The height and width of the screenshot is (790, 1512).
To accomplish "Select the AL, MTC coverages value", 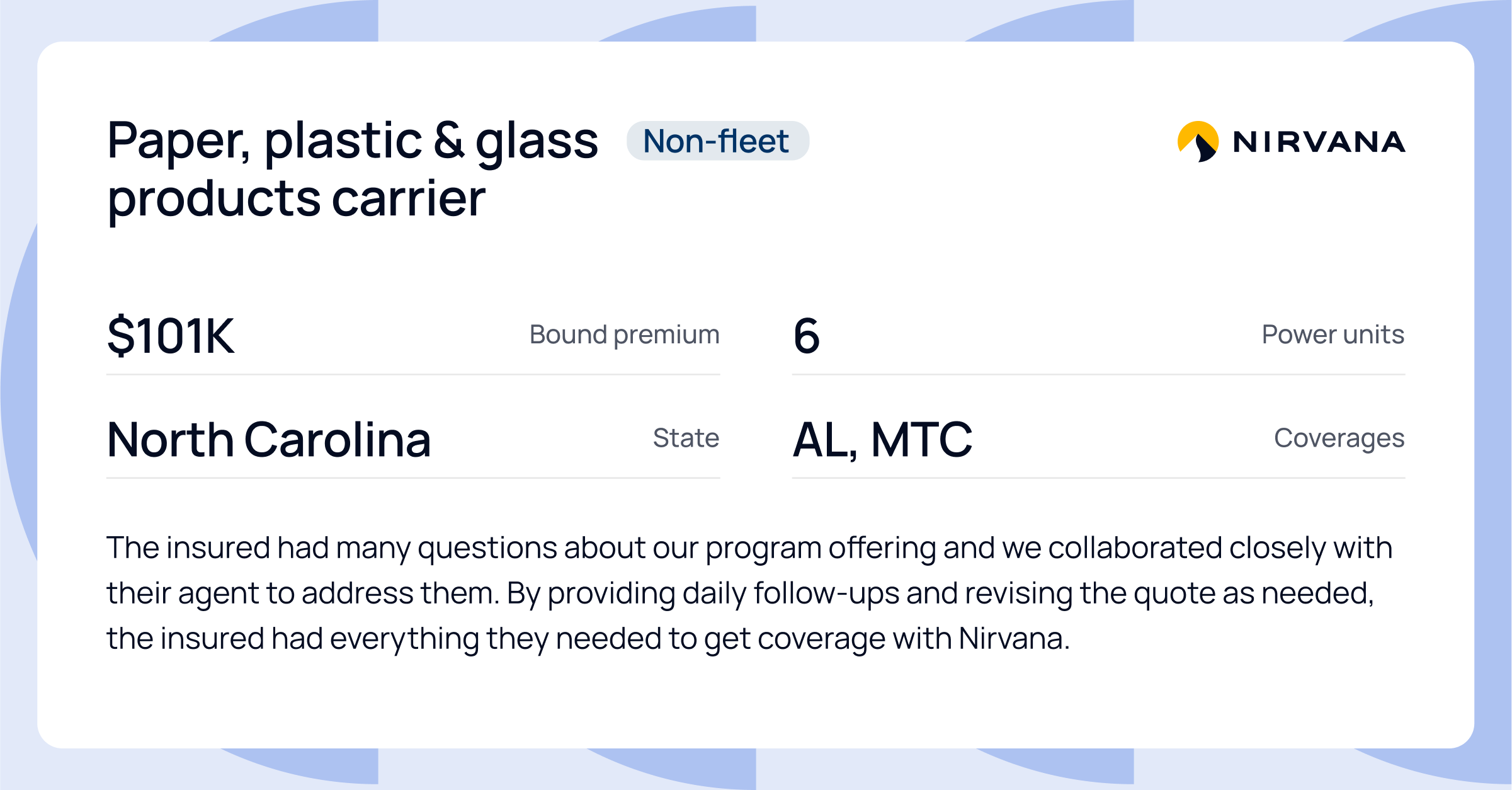I will tap(882, 439).
